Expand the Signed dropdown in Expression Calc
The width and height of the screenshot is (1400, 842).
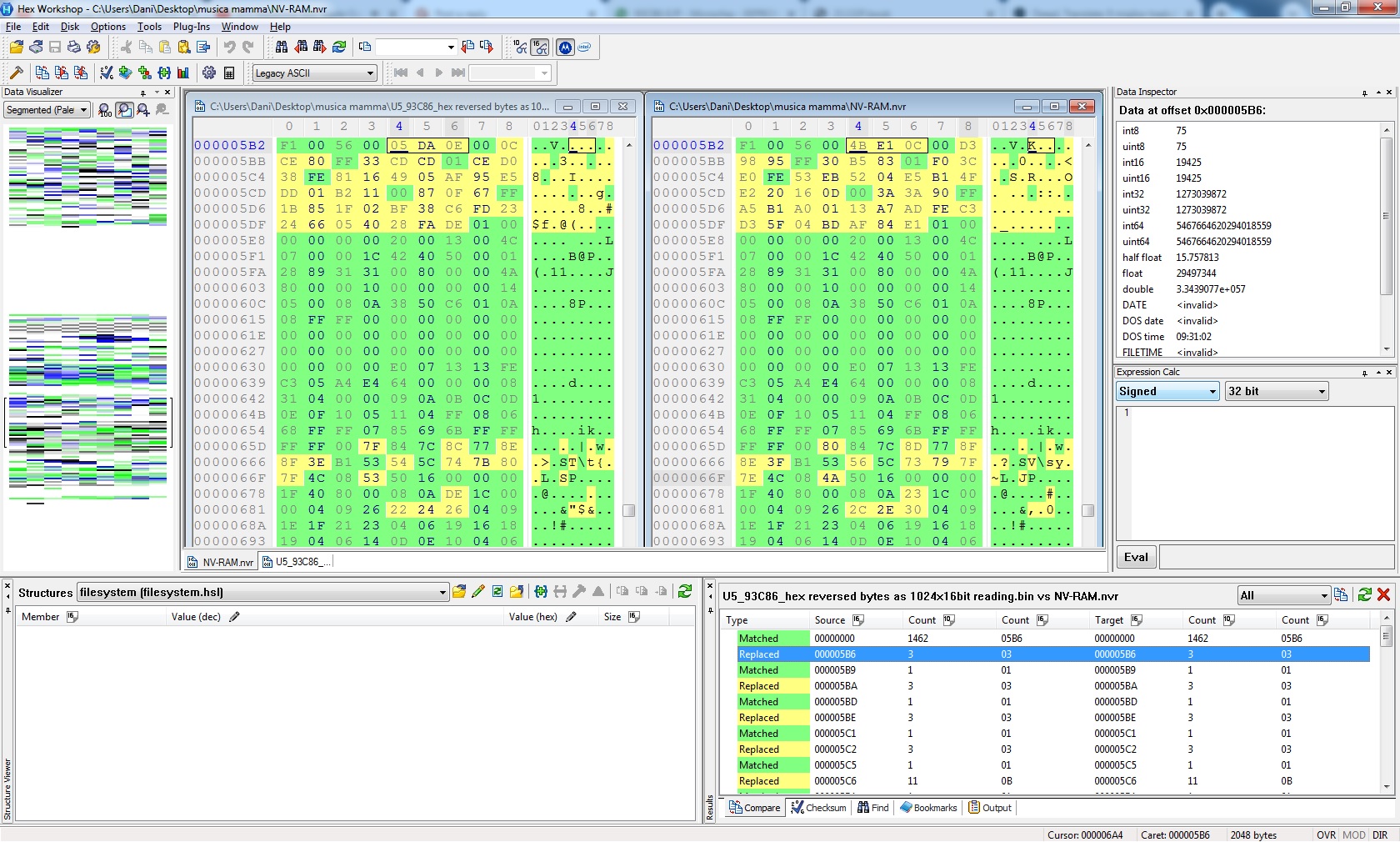pyautogui.click(x=1167, y=391)
